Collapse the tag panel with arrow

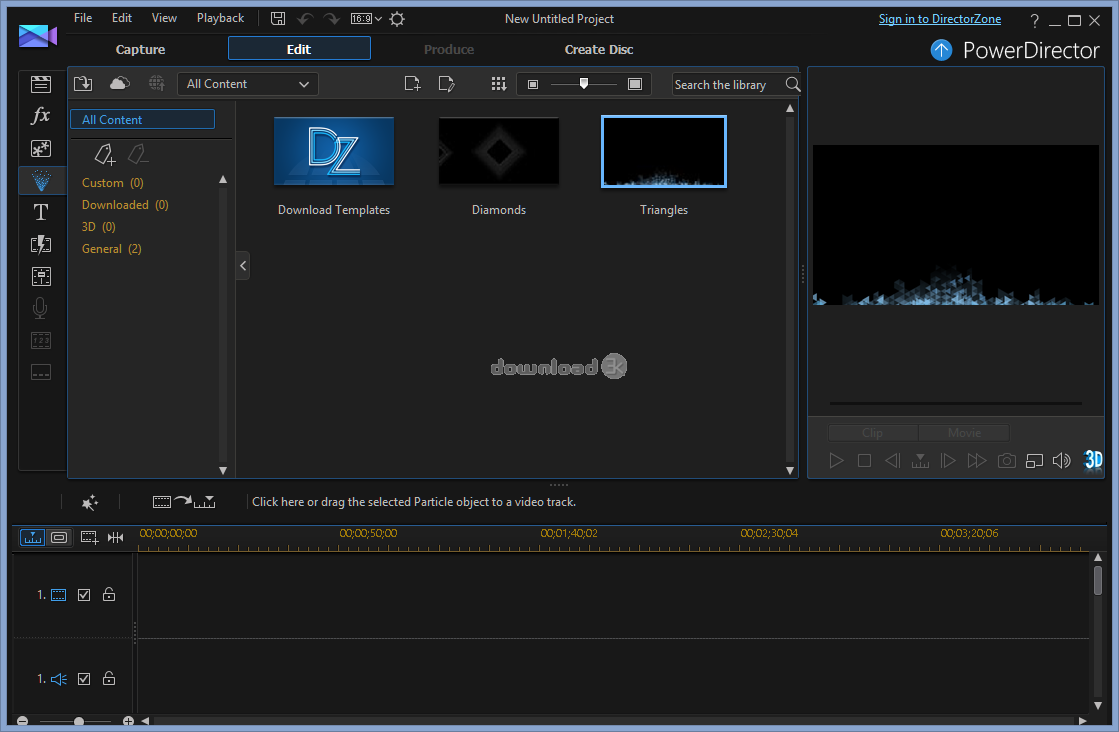click(x=243, y=266)
